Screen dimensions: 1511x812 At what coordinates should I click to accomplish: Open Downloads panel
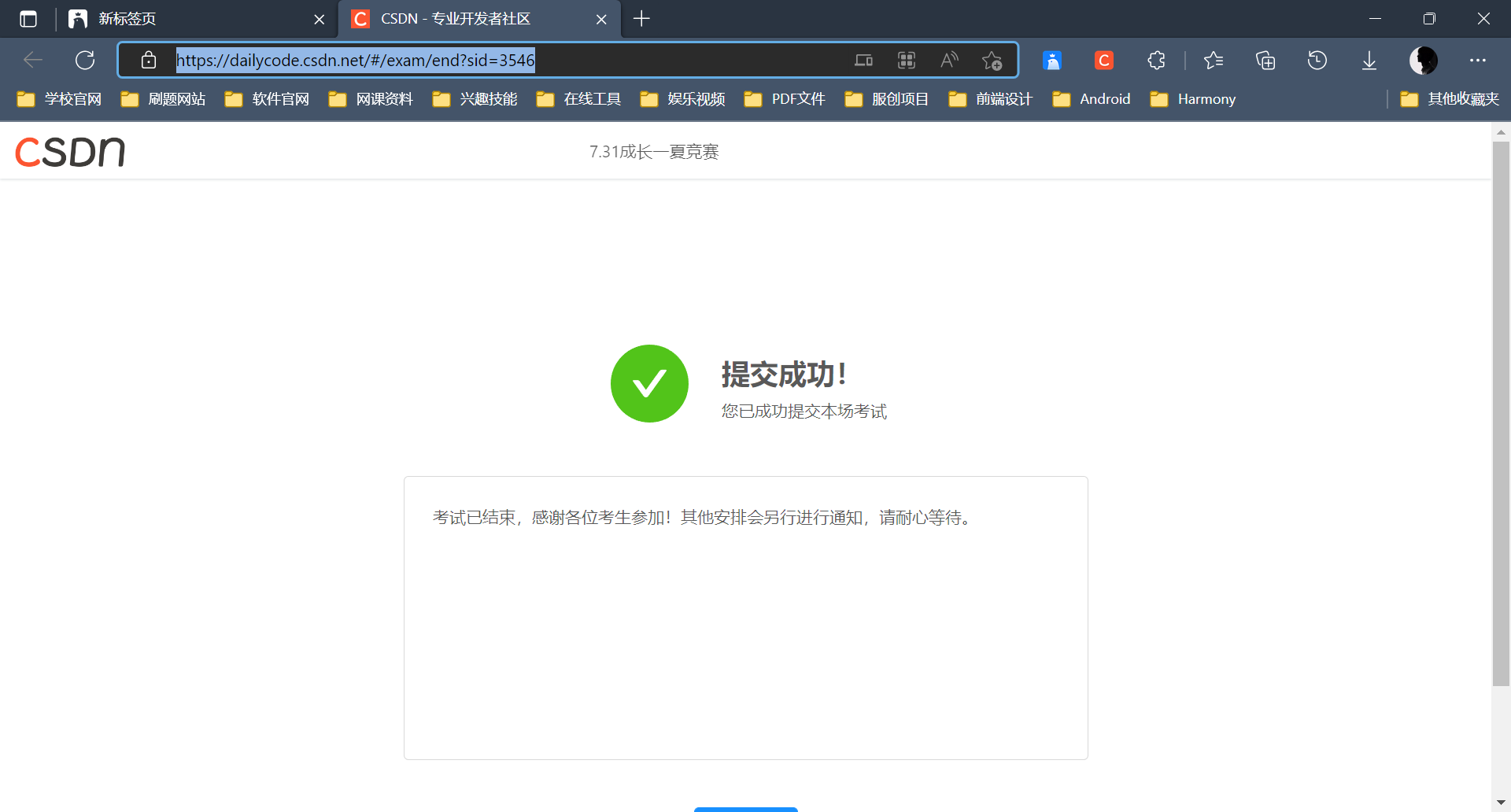pyautogui.click(x=1369, y=60)
